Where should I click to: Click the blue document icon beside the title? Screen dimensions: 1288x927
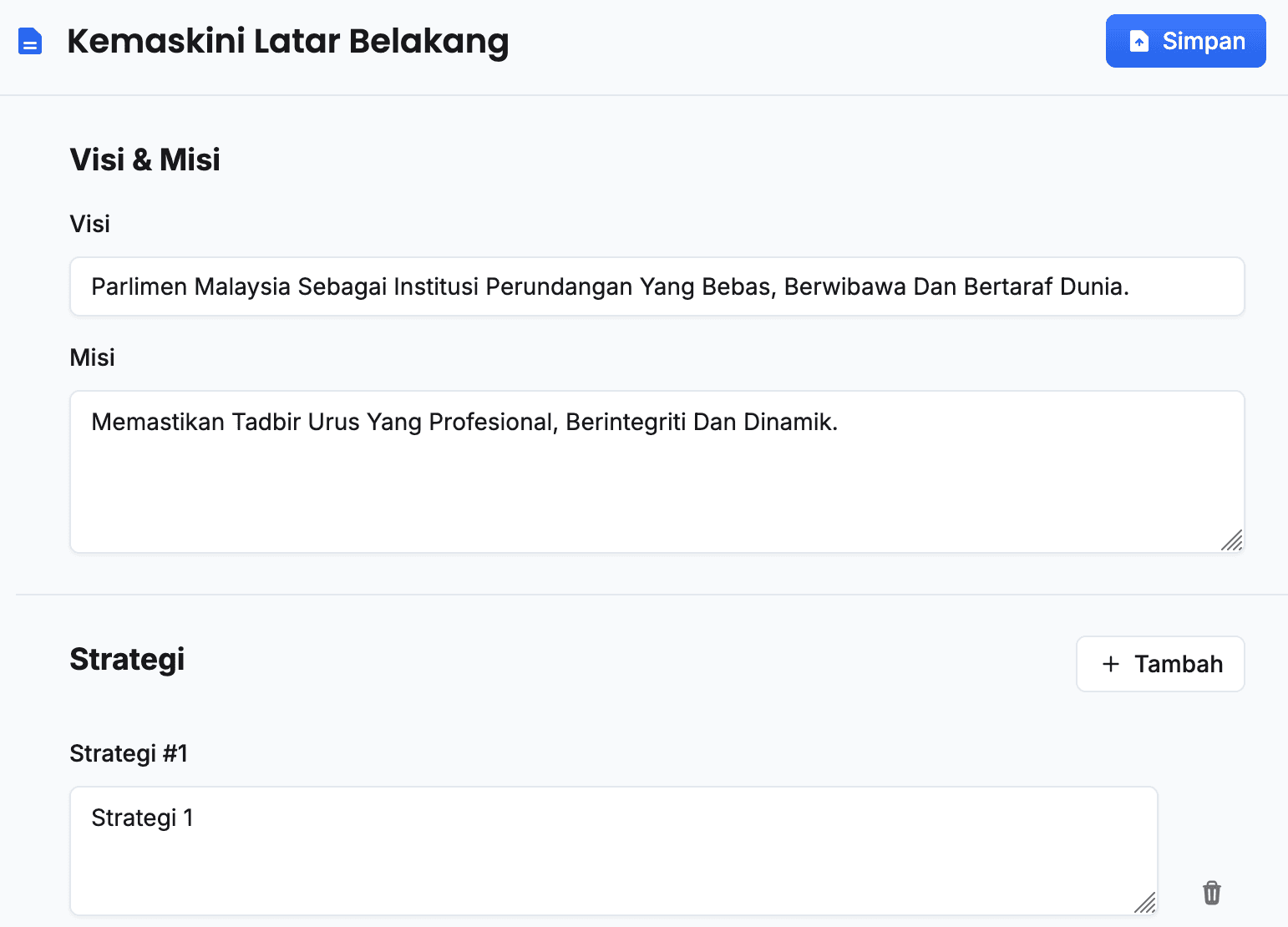pos(30,41)
